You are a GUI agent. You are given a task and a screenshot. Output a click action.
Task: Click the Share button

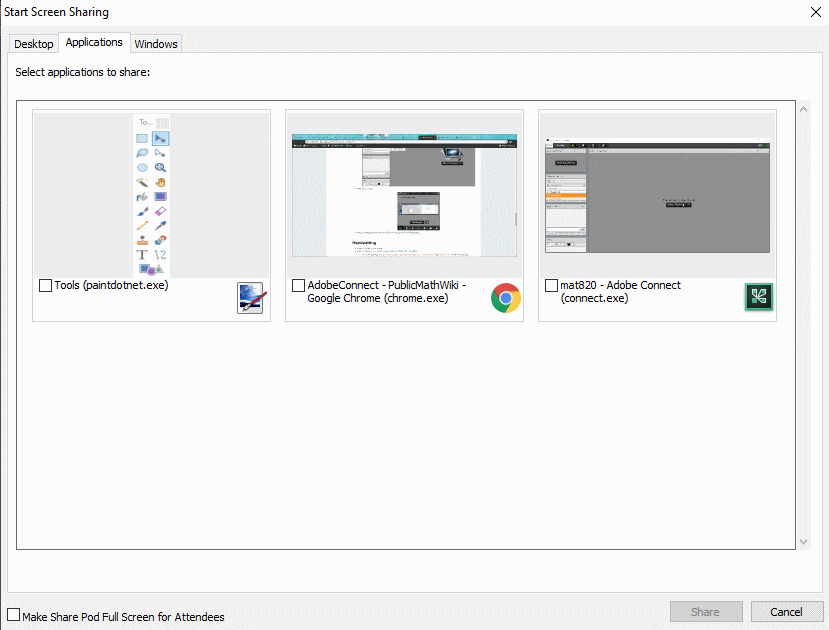coord(706,612)
